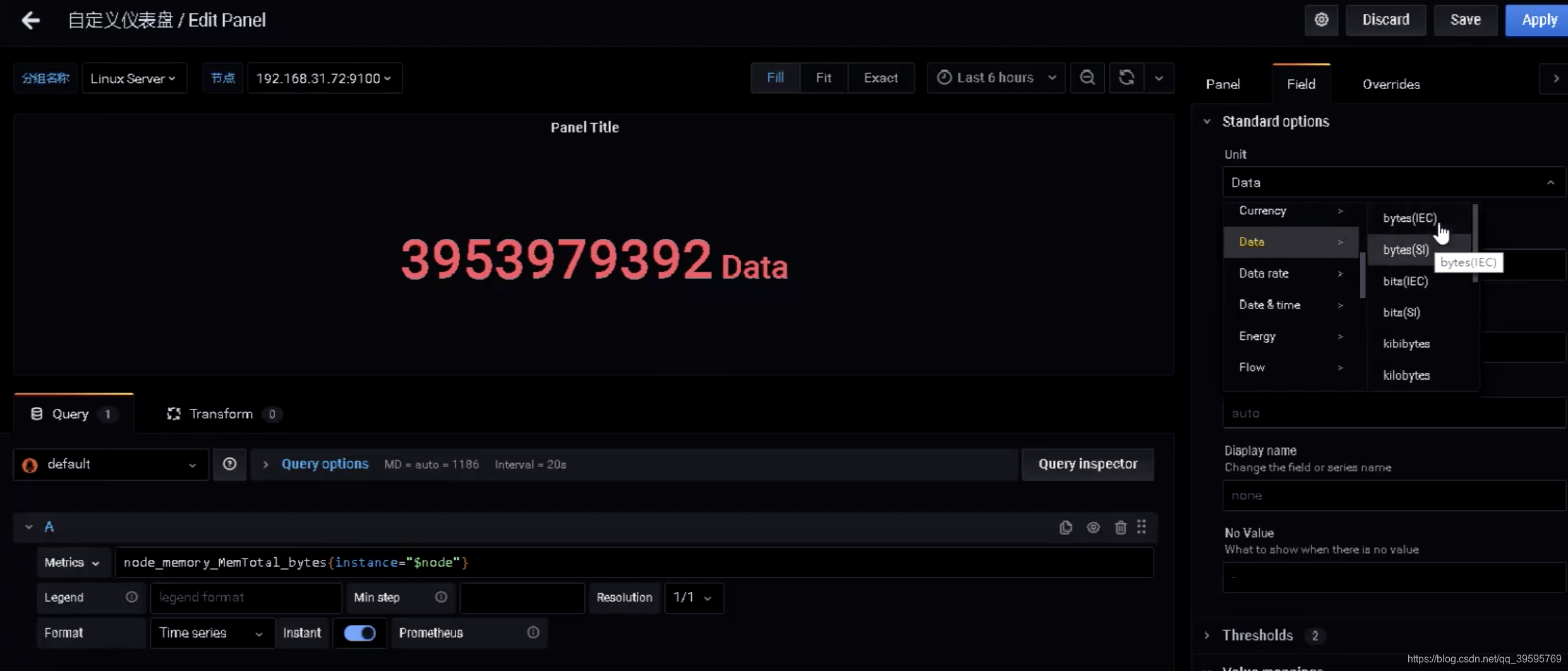
Task: Set panel view mode to Exact
Action: 881,78
